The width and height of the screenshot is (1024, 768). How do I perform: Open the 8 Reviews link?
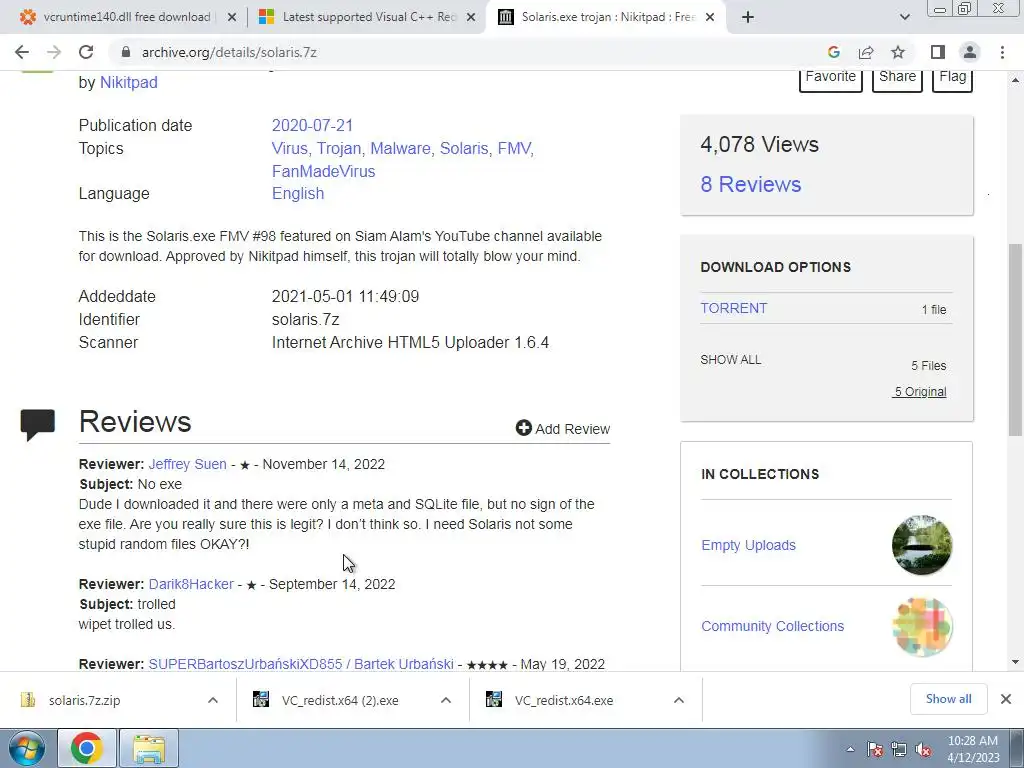[750, 184]
